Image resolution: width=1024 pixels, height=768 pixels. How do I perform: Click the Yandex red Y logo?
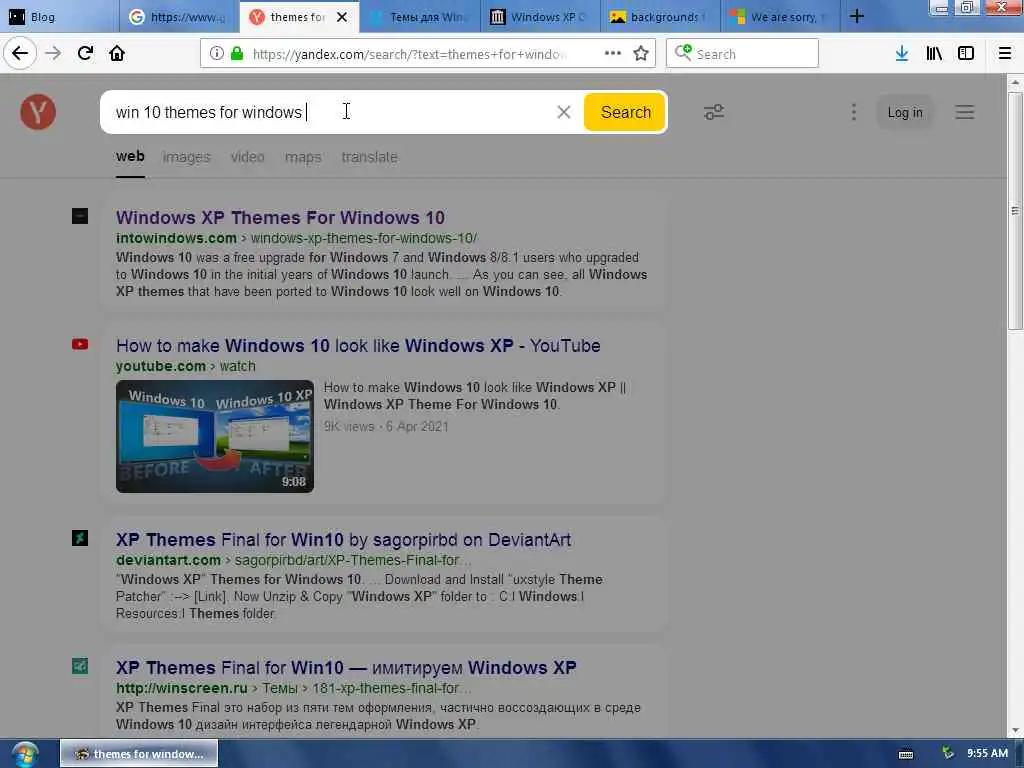click(38, 112)
